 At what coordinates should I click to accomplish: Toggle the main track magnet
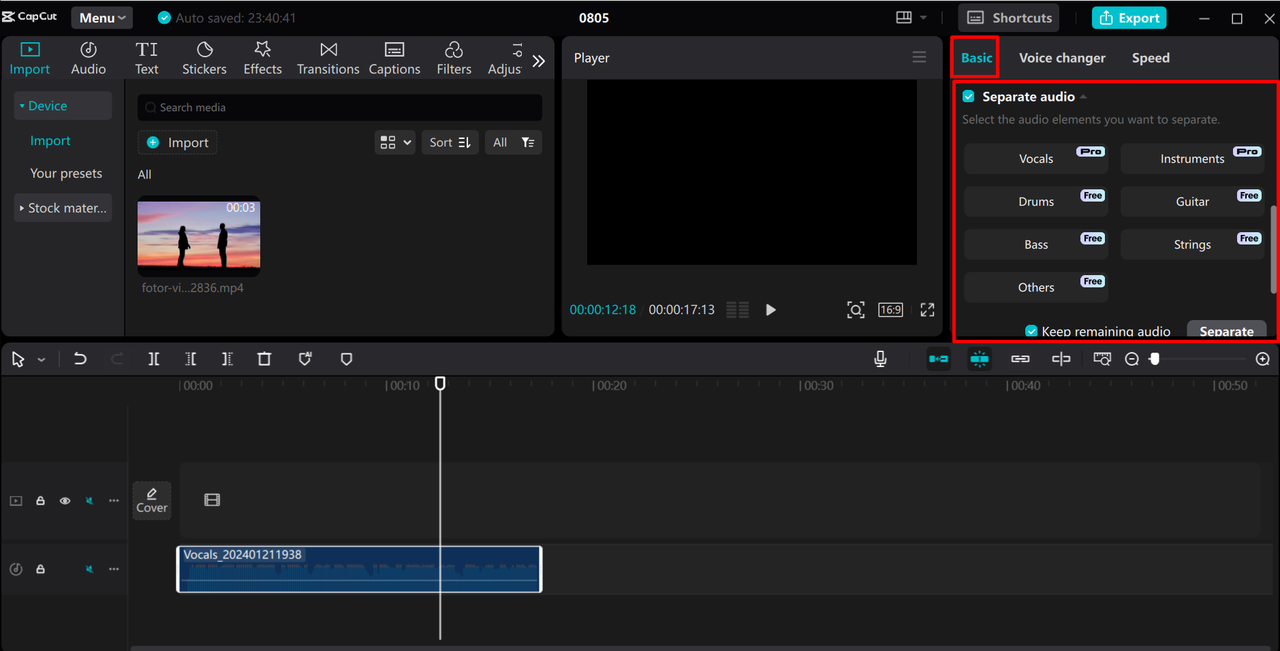pos(938,359)
